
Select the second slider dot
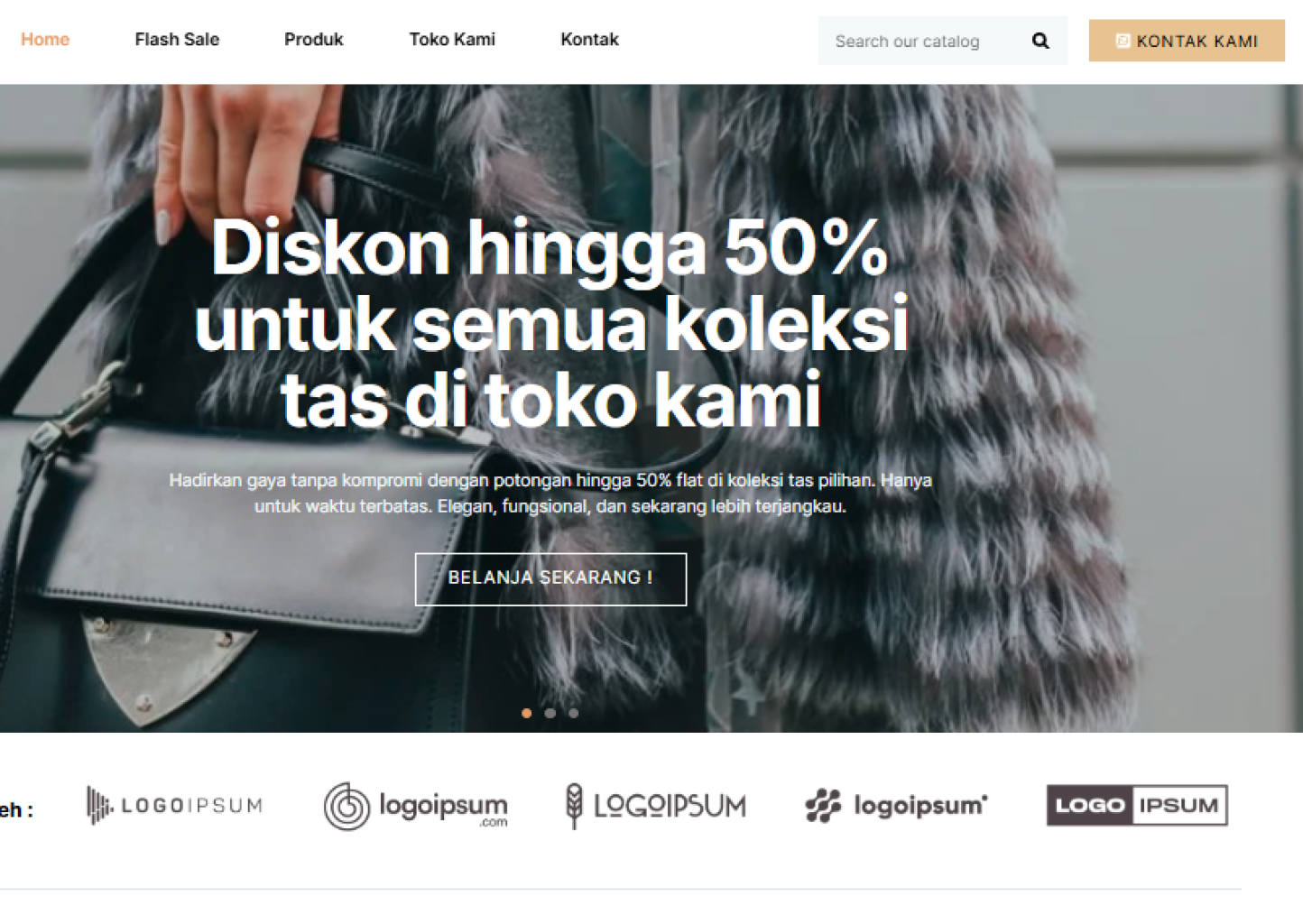tap(550, 713)
